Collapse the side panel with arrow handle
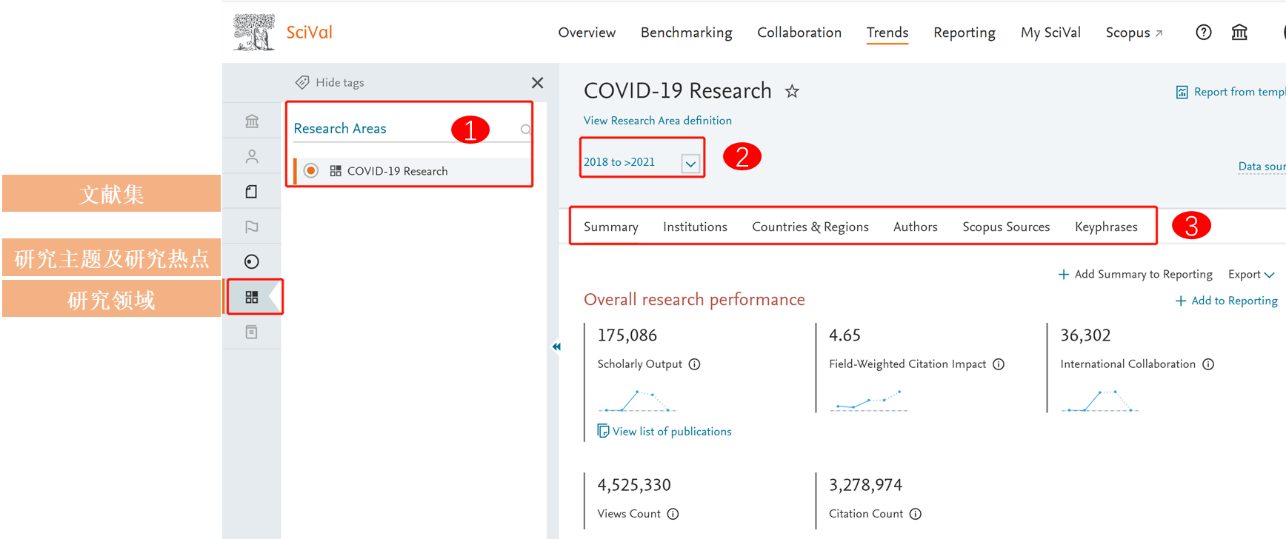This screenshot has height=539, width=1286. click(556, 347)
